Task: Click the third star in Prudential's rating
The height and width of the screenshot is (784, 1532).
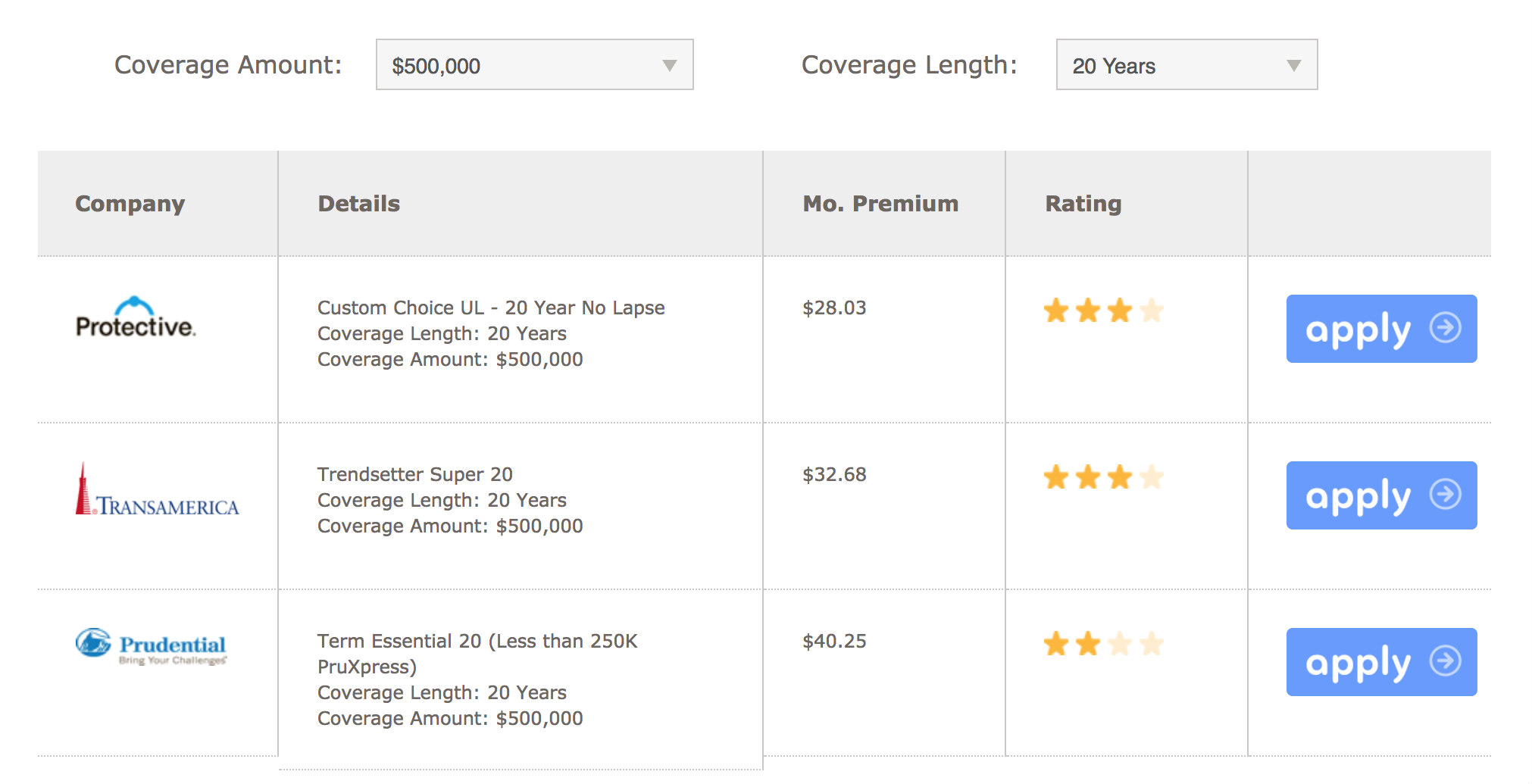Action: [x=1119, y=643]
